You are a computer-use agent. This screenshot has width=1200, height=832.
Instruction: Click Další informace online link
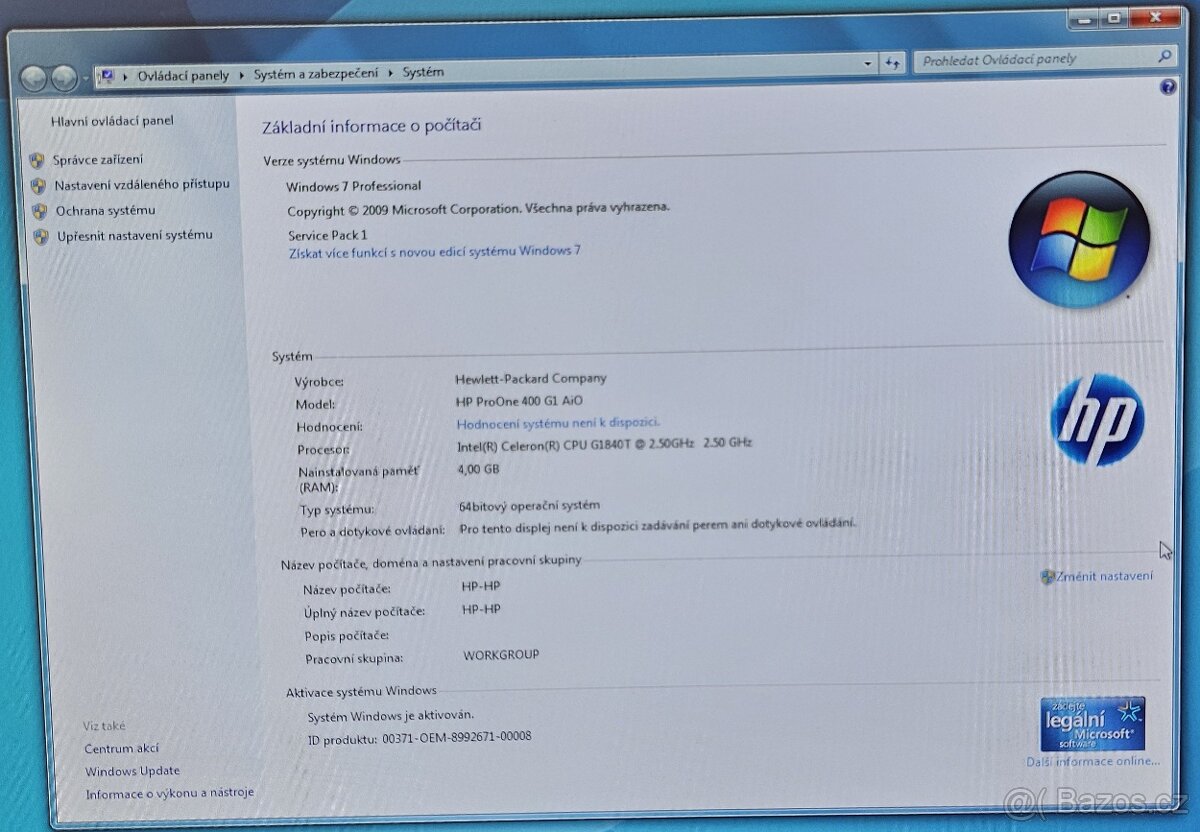1093,762
